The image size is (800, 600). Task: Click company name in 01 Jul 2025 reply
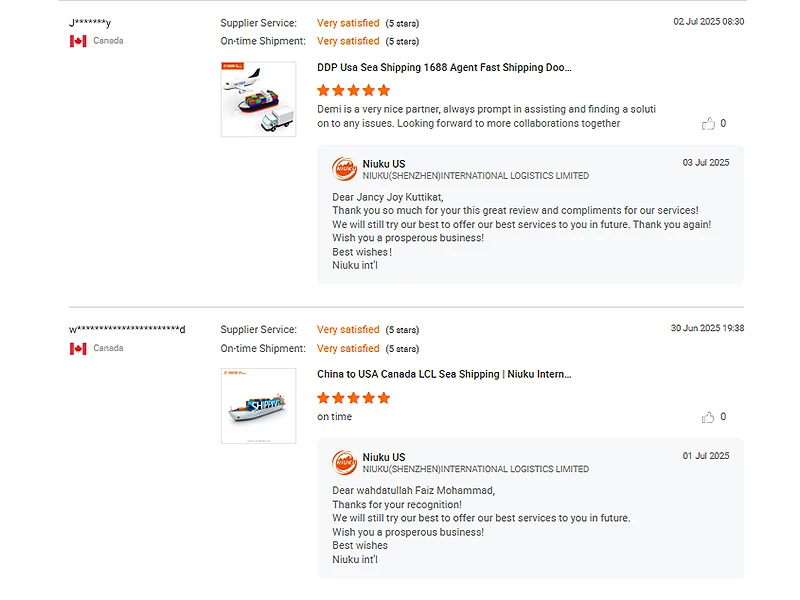coord(475,469)
